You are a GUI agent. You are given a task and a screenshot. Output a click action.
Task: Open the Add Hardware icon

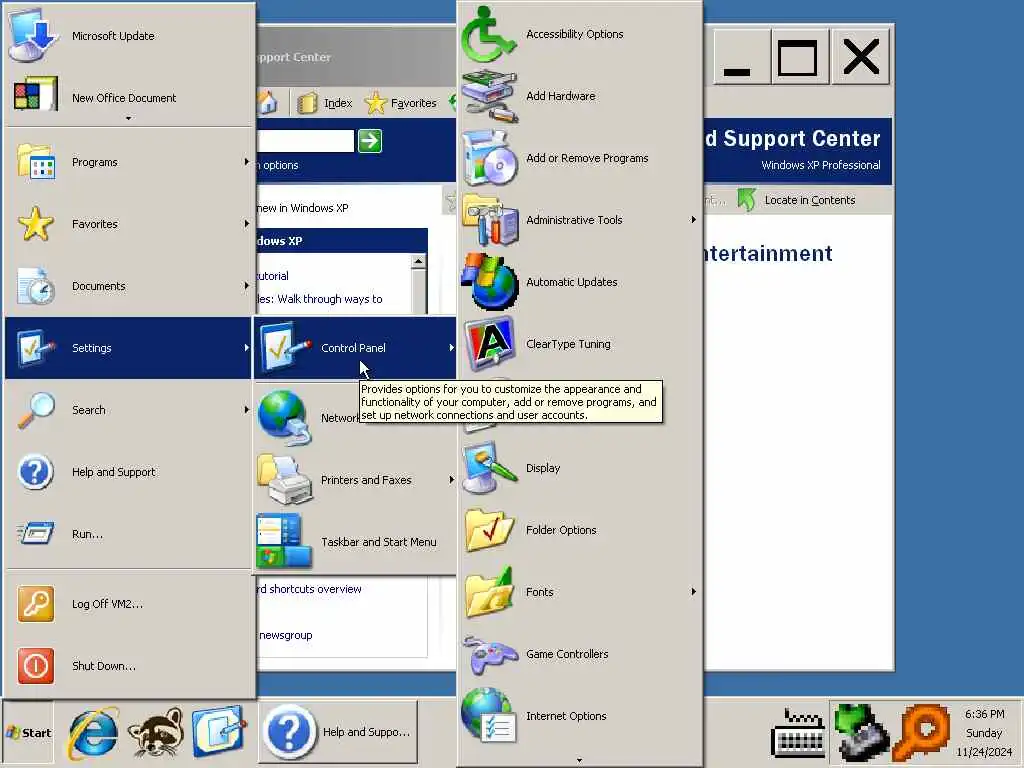point(488,96)
